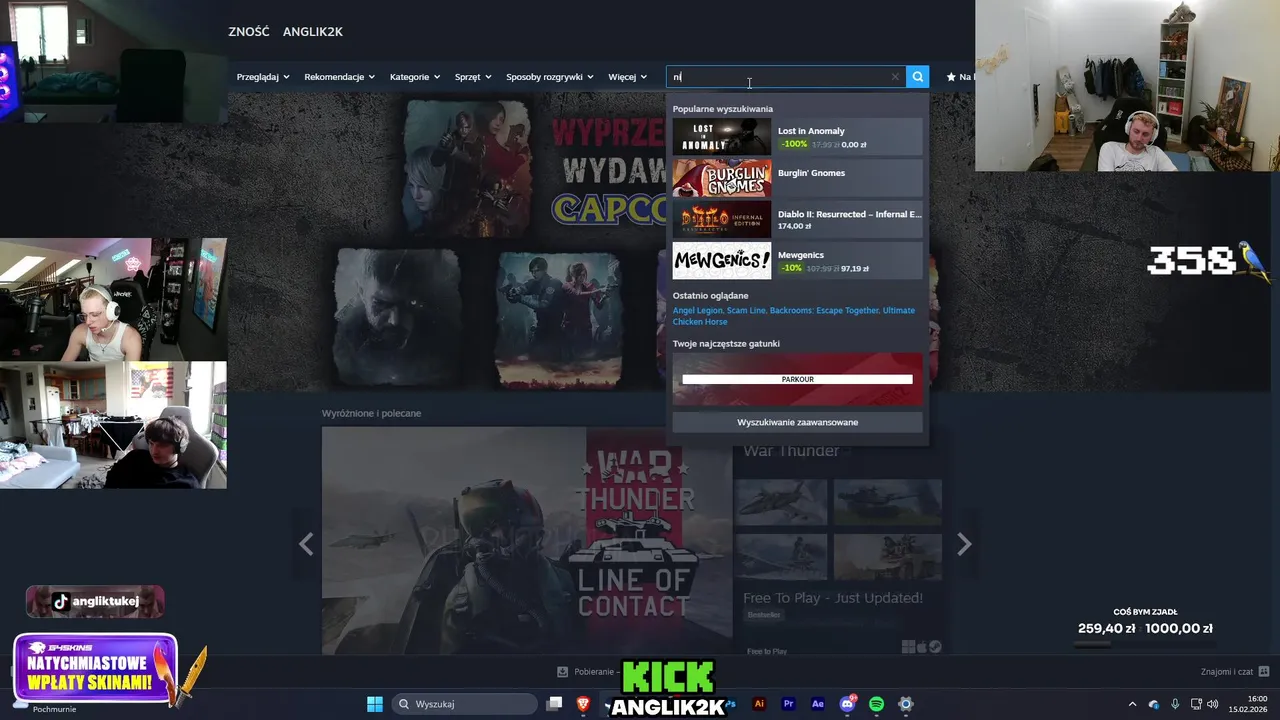Viewport: 1280px width, 720px height.
Task: Open Adobe Illustrator from taskbar
Action: [759, 704]
